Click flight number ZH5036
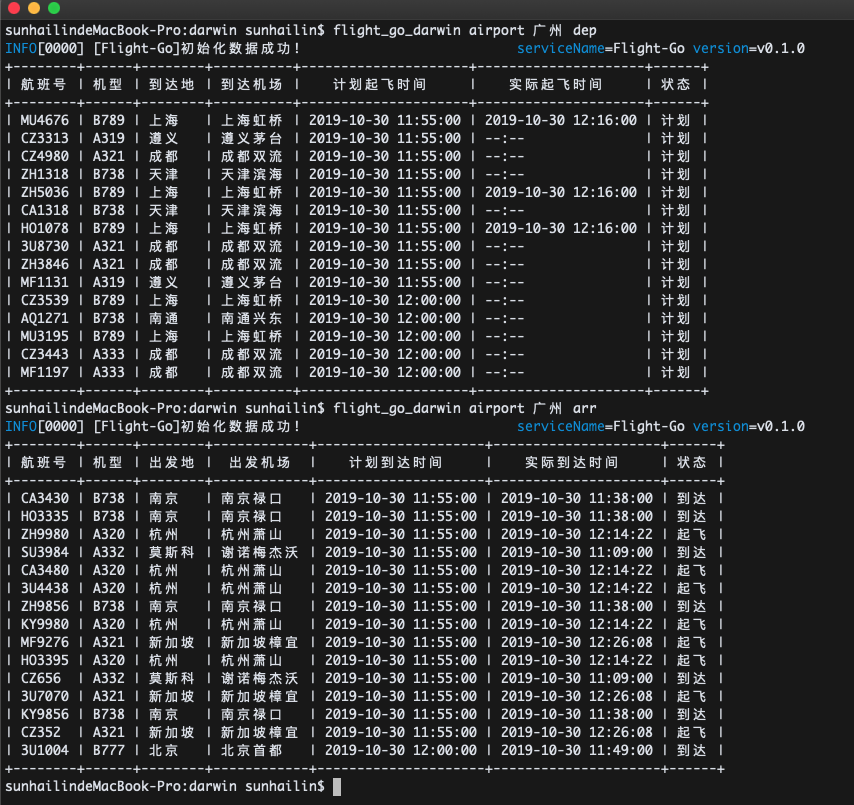The width and height of the screenshot is (854, 805). [45, 192]
